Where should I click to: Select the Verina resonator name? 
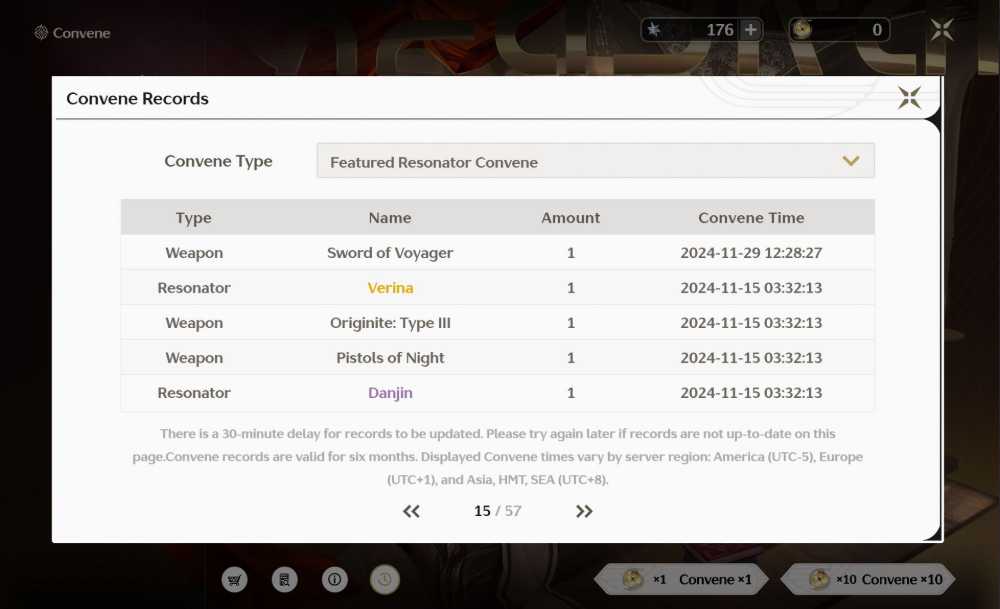pos(390,288)
